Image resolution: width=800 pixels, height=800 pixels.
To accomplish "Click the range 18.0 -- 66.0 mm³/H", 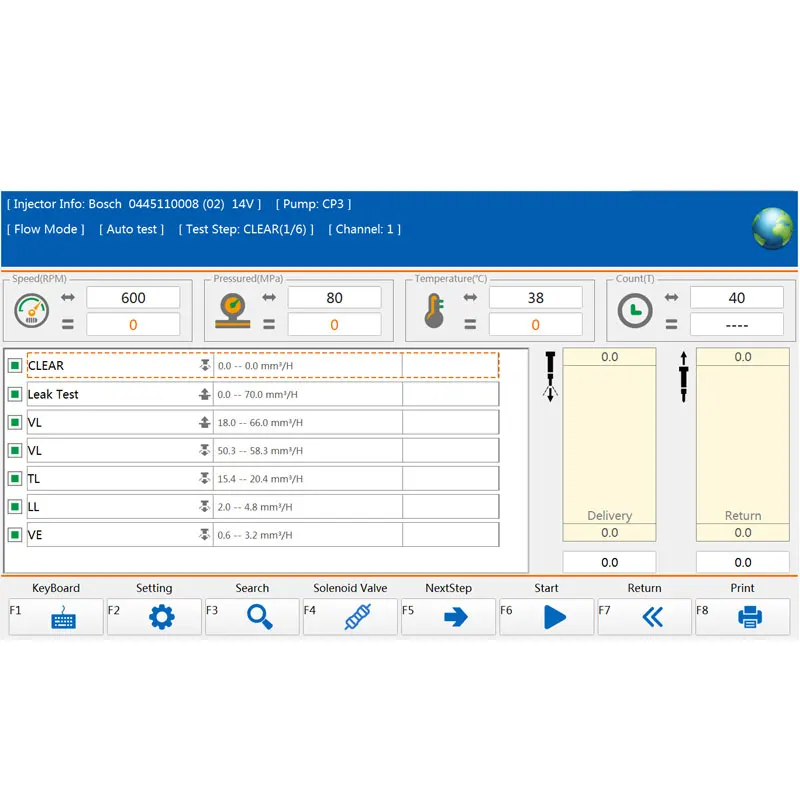I will click(260, 422).
